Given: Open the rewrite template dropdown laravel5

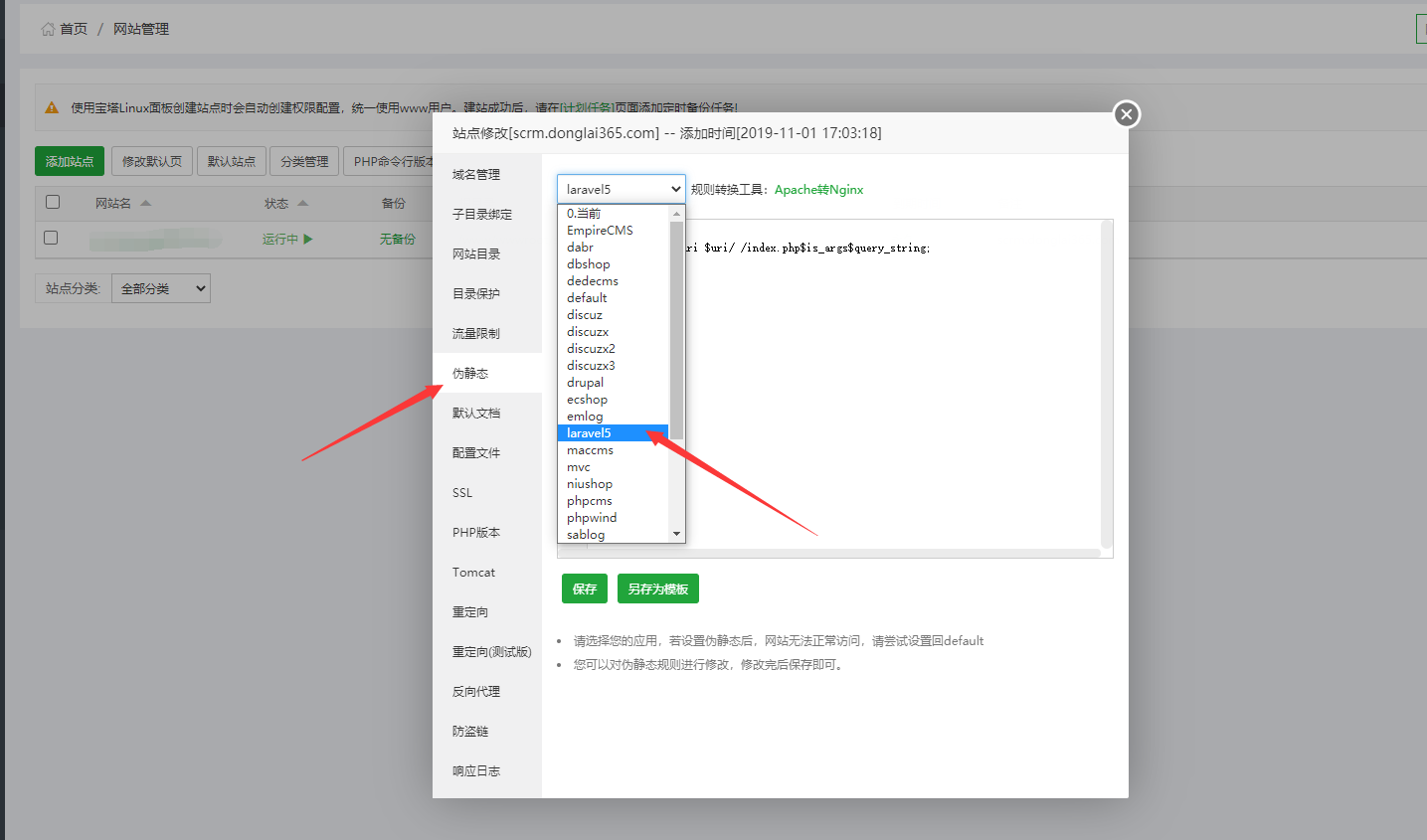Looking at the screenshot, I should (622, 189).
